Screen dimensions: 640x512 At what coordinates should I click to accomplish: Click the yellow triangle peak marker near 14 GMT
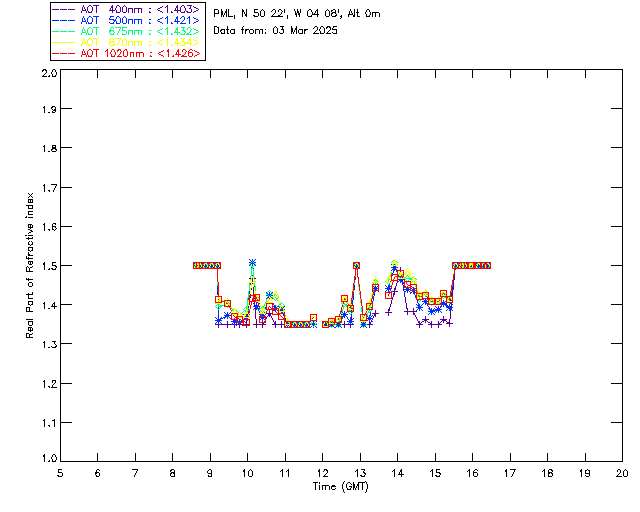coord(394,263)
